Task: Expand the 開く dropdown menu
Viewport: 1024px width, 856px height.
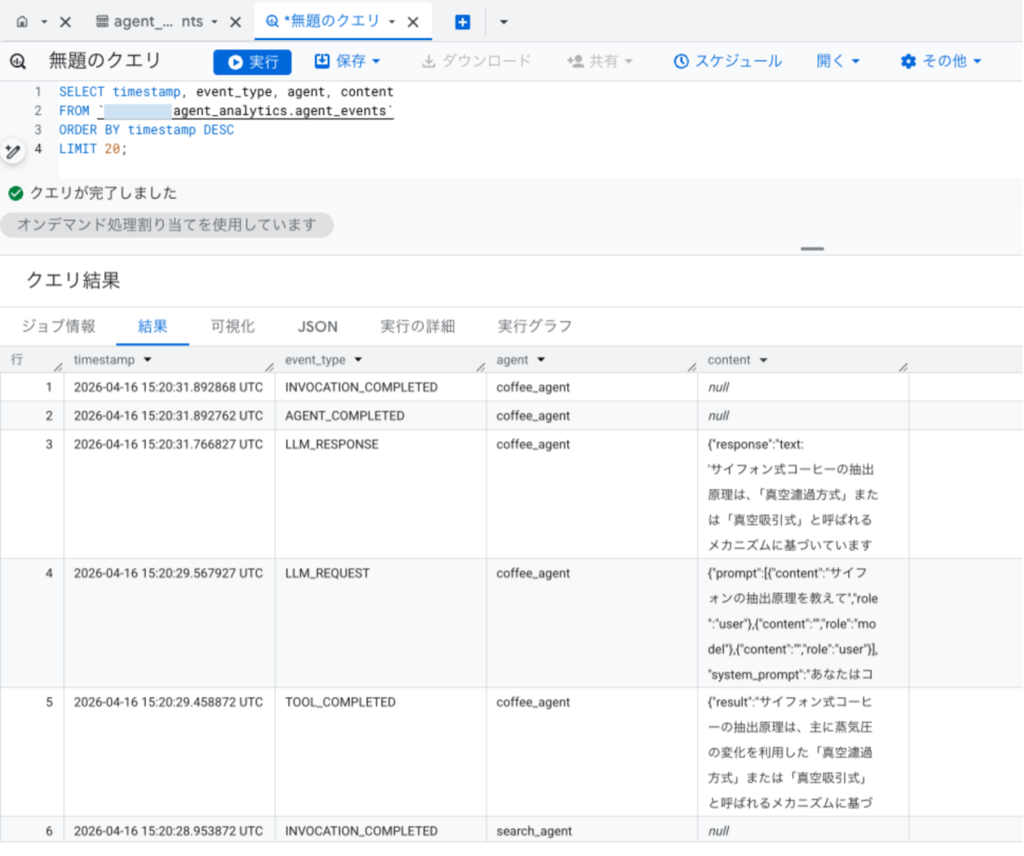Action: (838, 61)
